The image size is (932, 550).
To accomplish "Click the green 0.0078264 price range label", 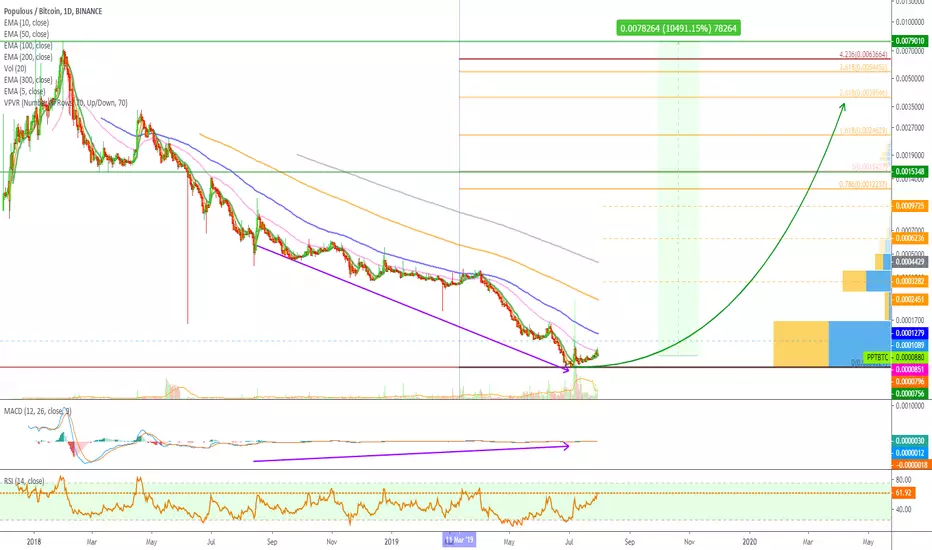I will point(678,28).
